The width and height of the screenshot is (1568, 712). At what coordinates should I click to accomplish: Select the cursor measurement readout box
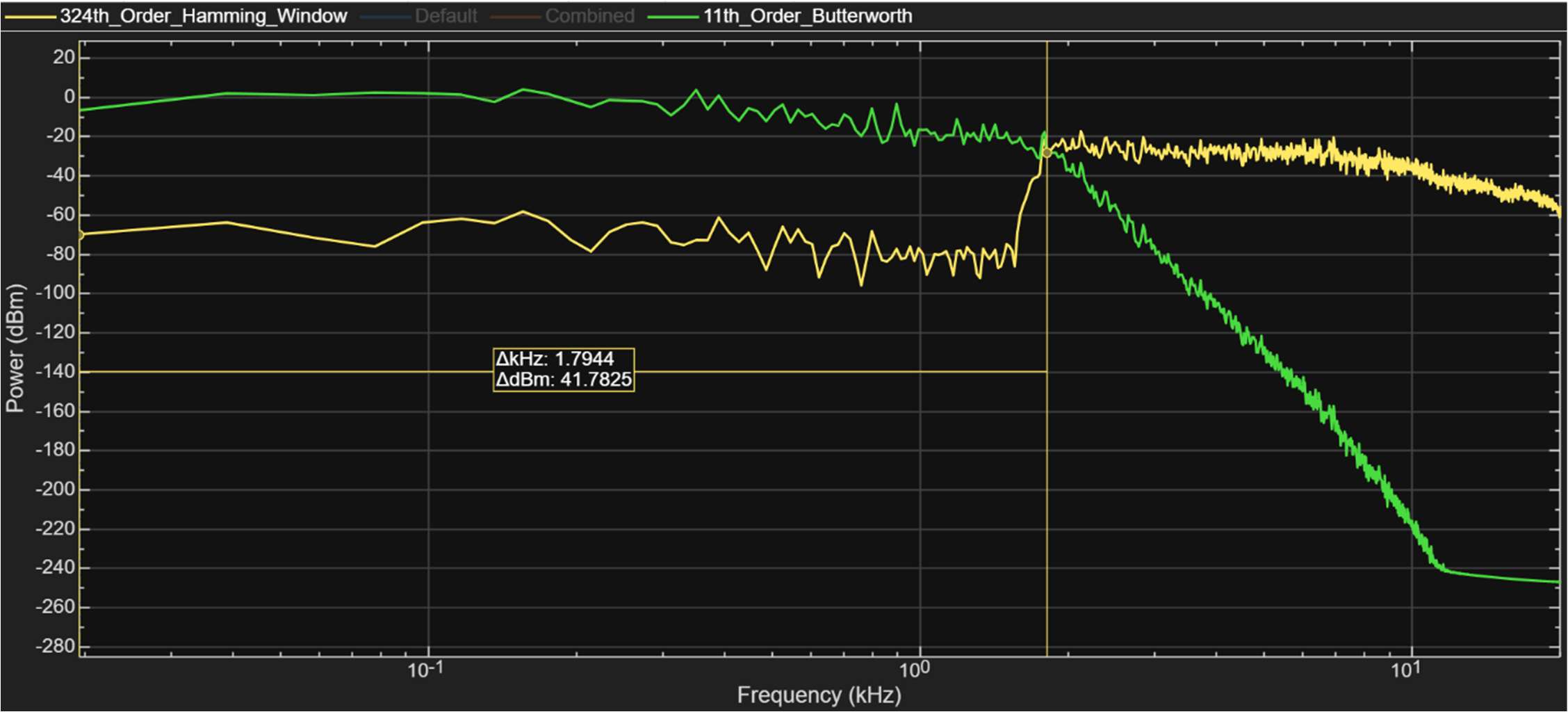click(564, 369)
